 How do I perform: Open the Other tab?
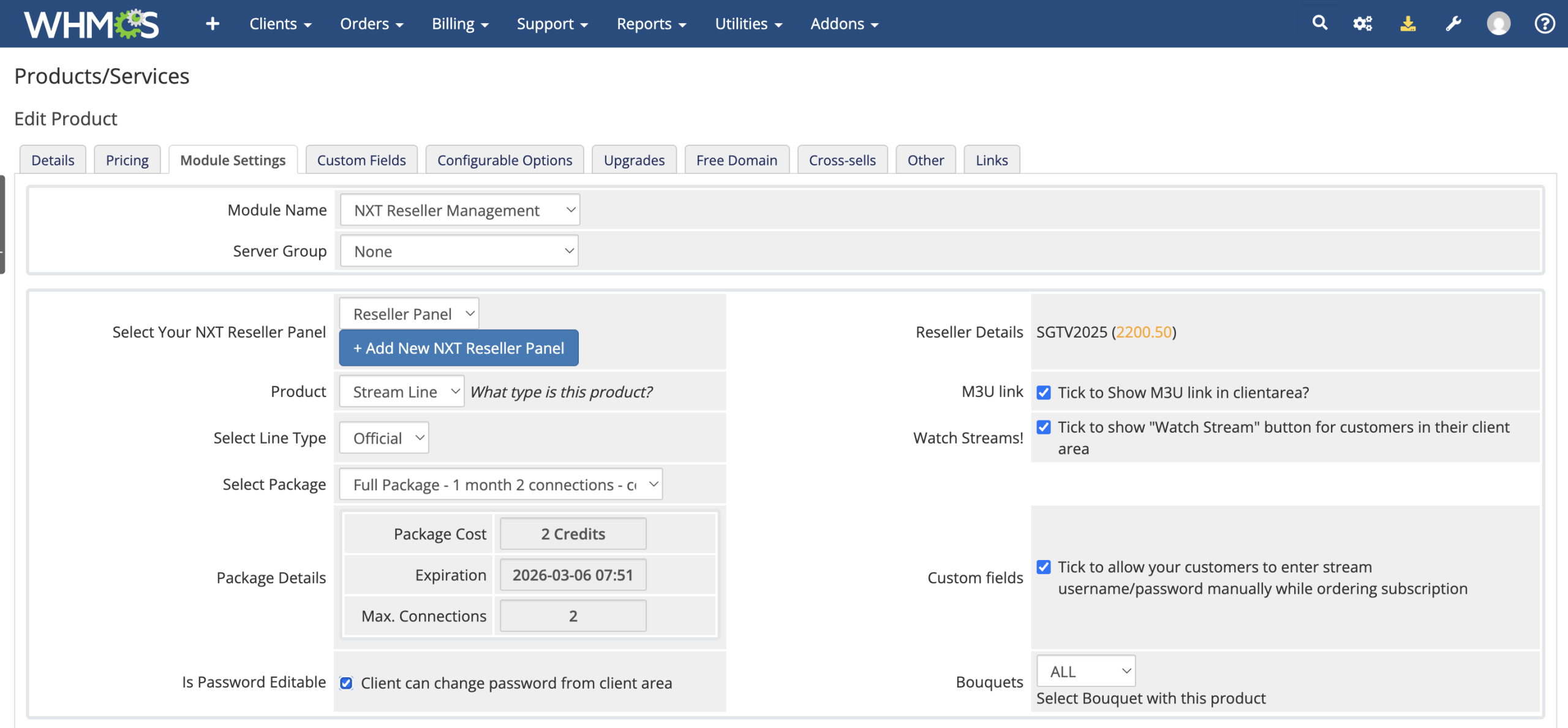coord(925,160)
